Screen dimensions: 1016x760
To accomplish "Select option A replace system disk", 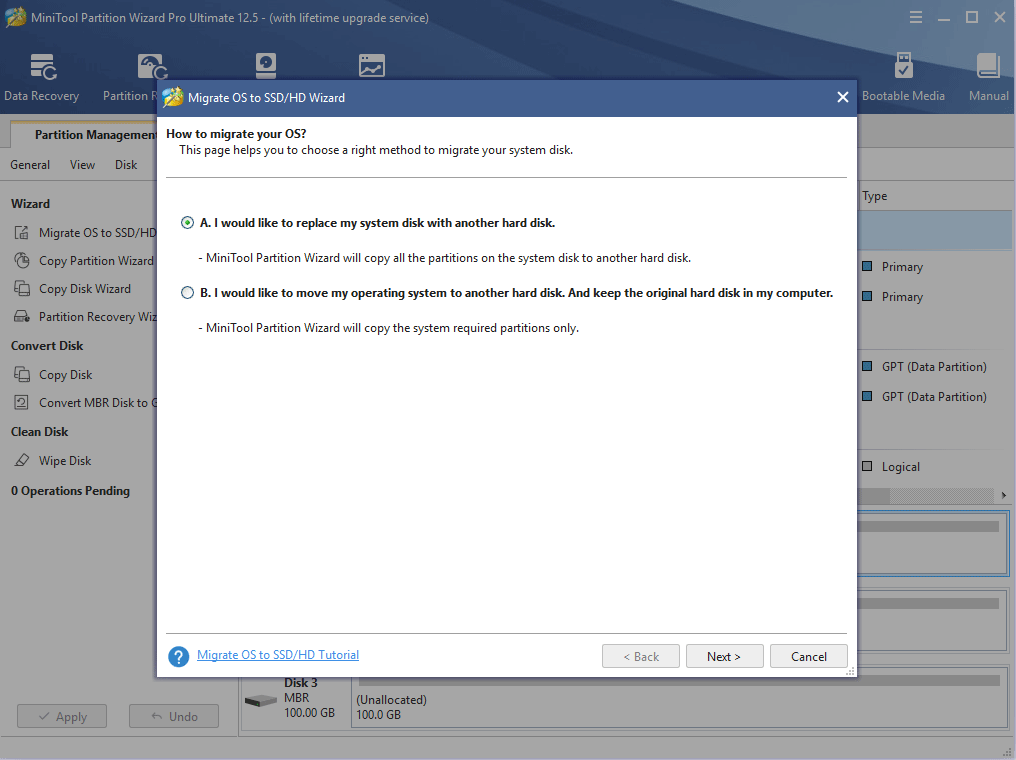I will [187, 223].
